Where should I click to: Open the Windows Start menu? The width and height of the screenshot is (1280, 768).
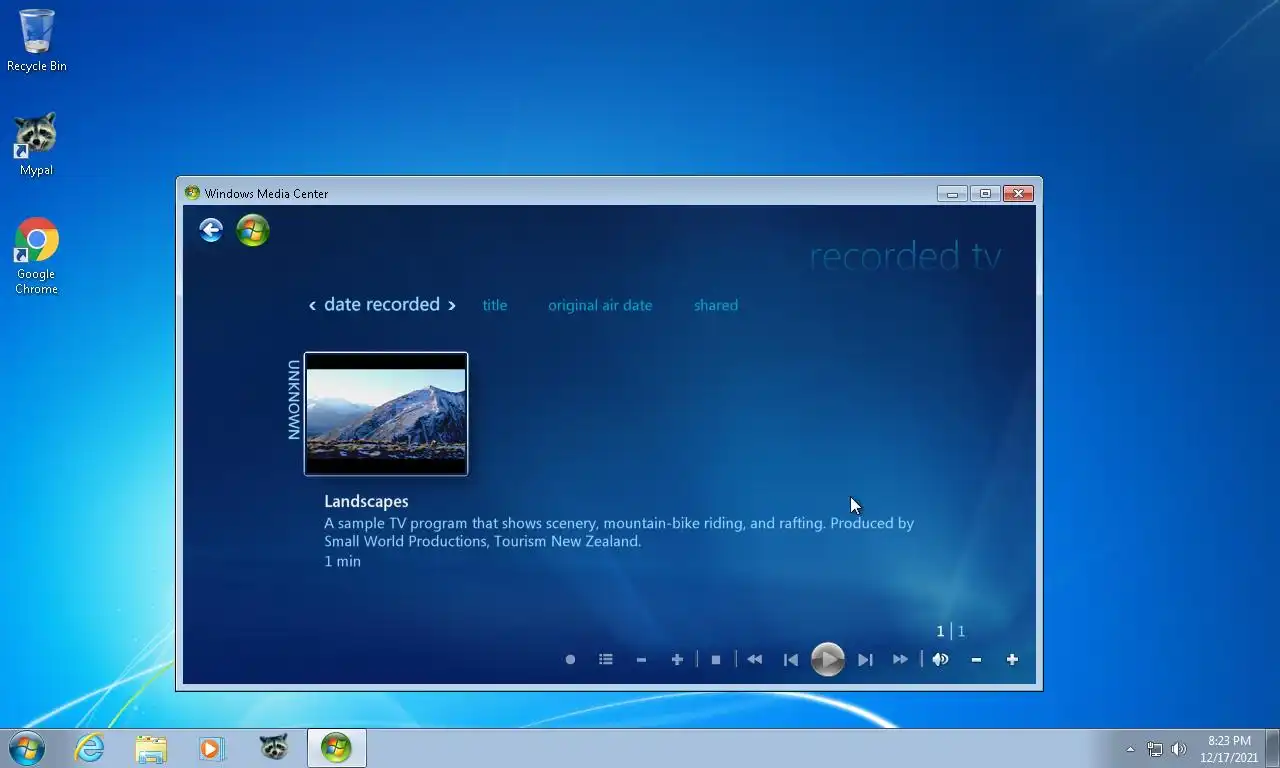pyautogui.click(x=27, y=748)
